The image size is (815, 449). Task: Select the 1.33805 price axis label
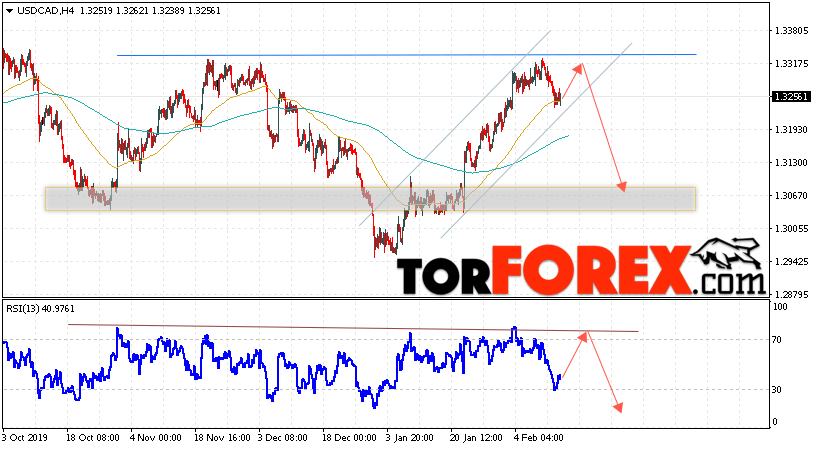click(791, 31)
